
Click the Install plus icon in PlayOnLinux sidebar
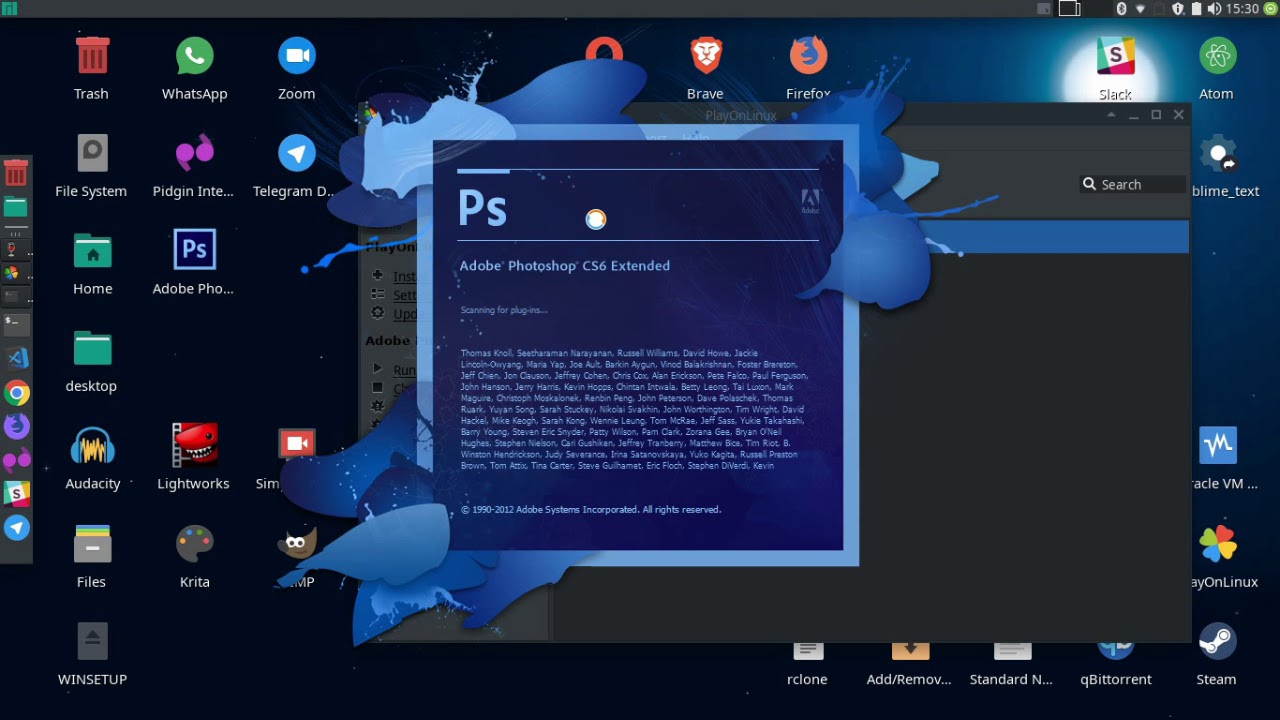coord(377,276)
